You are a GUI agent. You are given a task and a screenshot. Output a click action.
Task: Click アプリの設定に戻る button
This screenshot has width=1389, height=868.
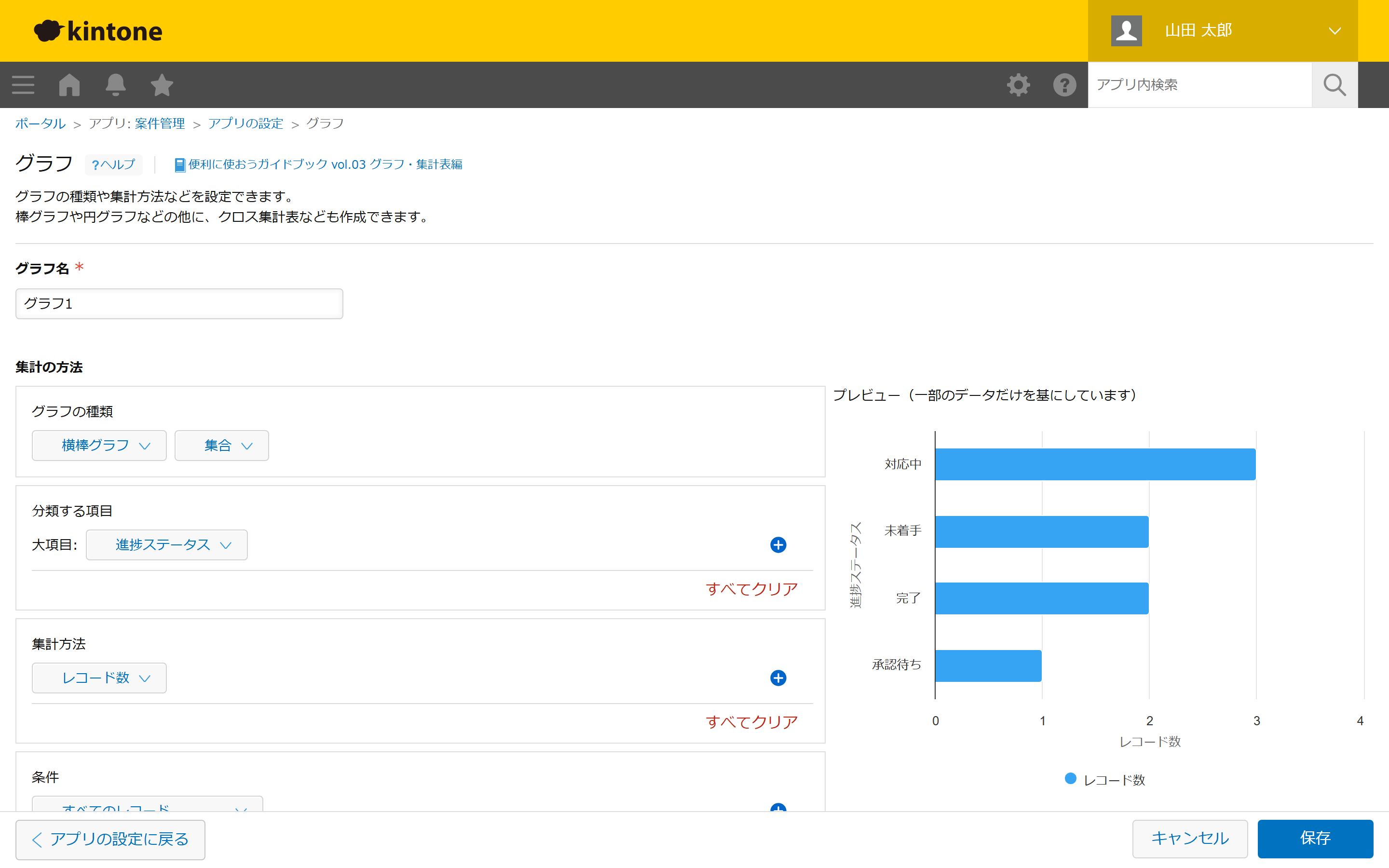[110, 839]
